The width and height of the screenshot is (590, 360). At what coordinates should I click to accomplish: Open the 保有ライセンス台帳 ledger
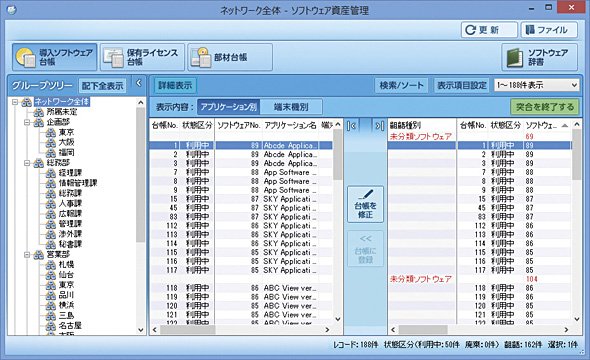click(142, 57)
